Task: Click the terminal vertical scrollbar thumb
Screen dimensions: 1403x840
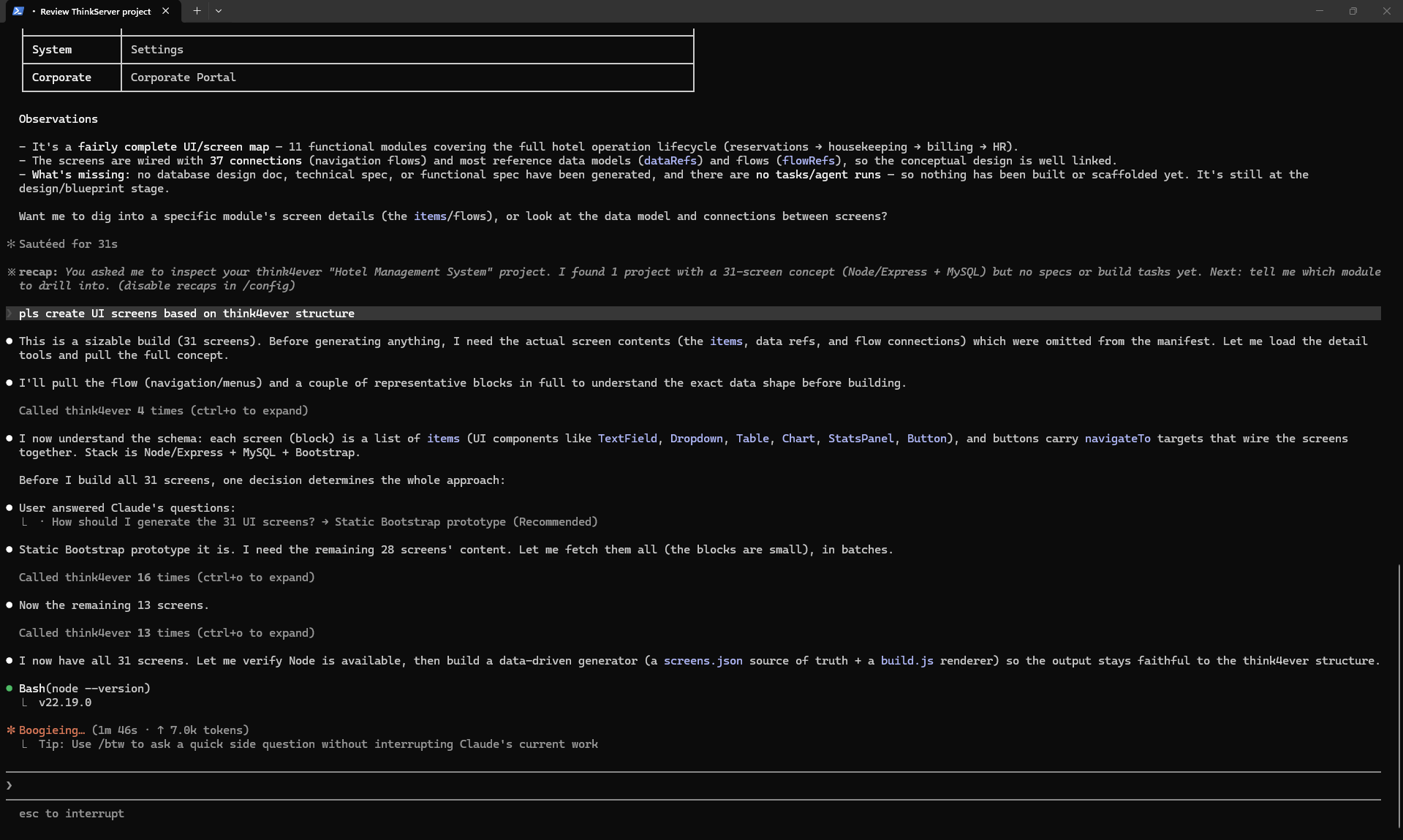Action: click(x=1399, y=695)
